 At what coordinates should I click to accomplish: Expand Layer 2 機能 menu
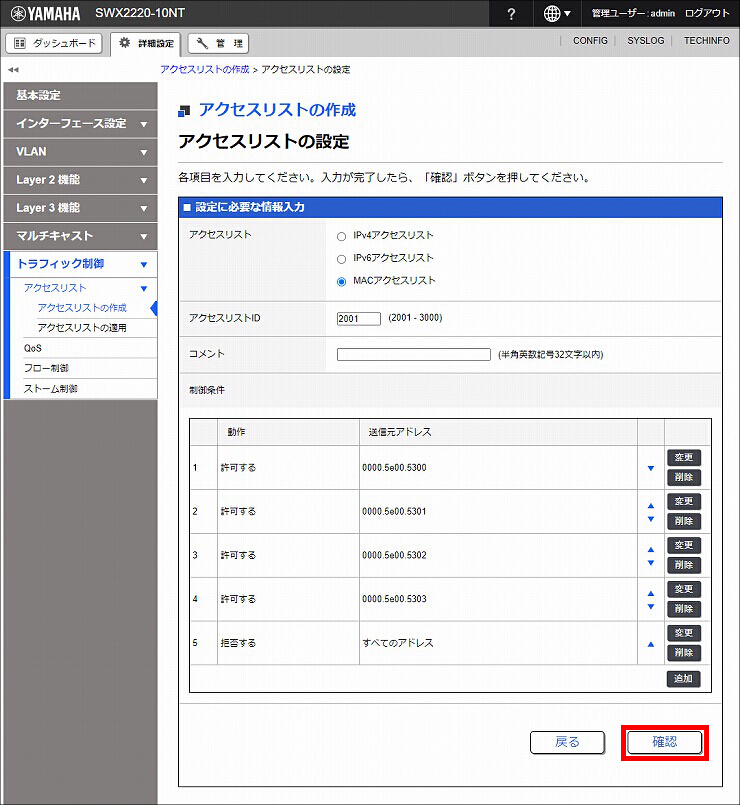(80, 180)
